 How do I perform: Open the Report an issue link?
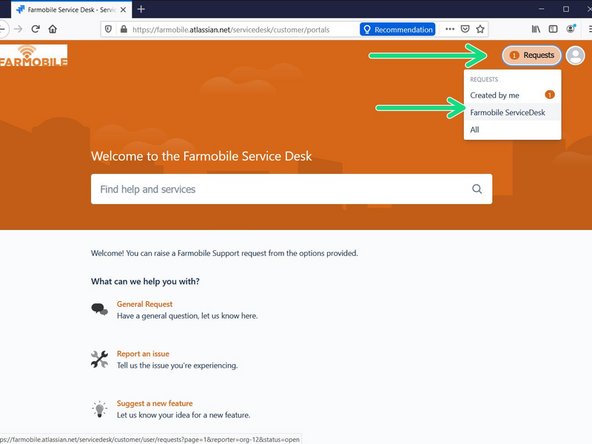tap(143, 354)
